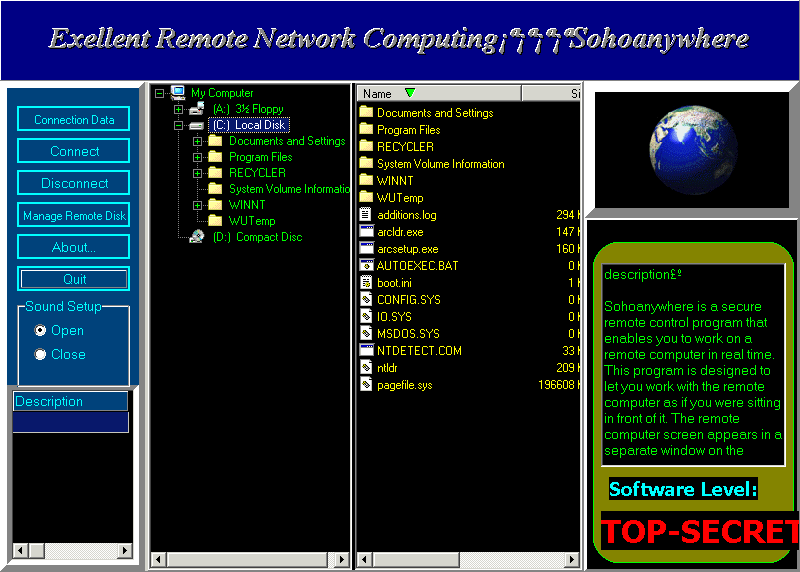
Task: Click the folder tree horizontal scrollbar right arrow
Action: [x=341, y=558]
